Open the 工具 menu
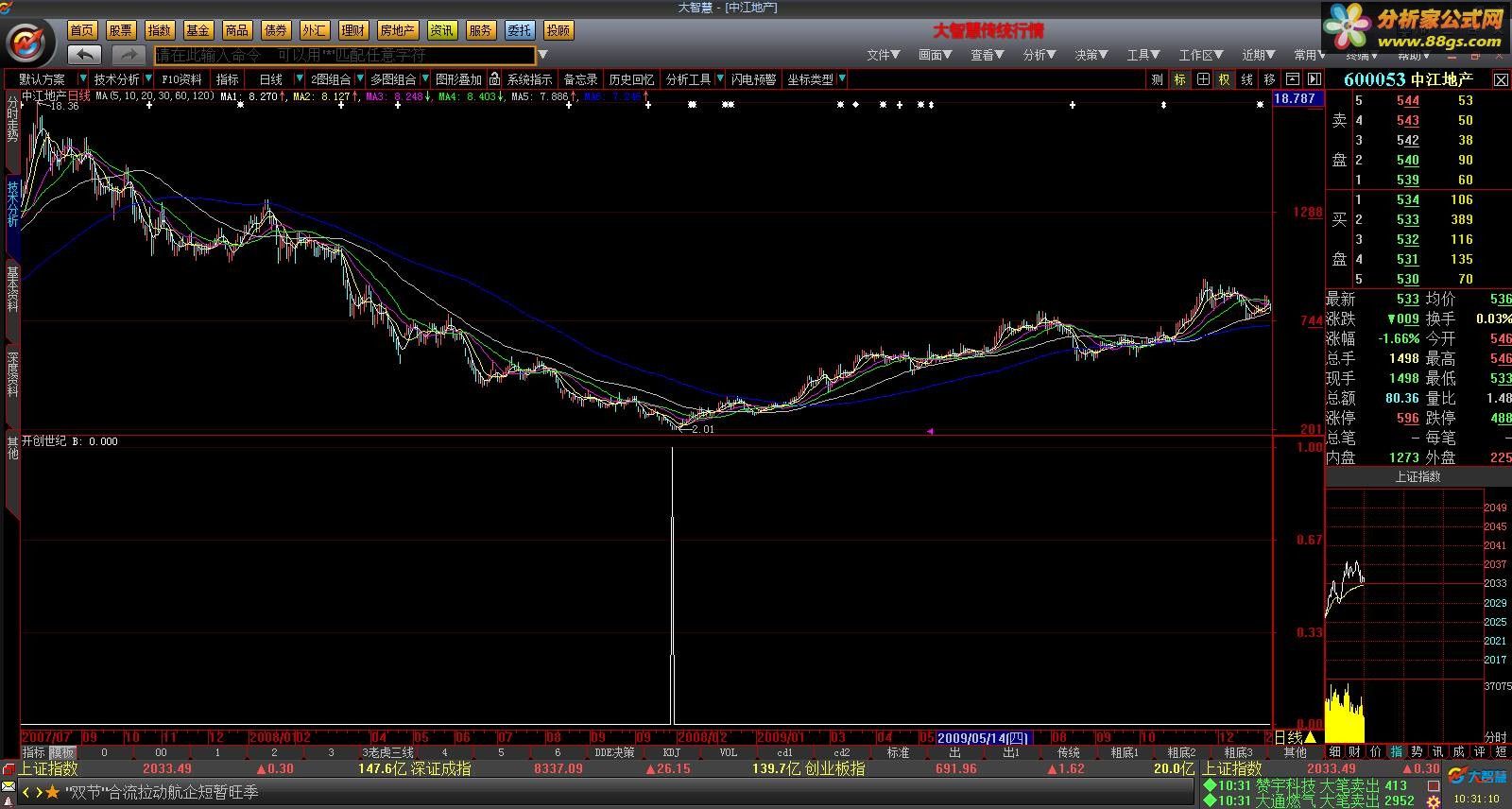This screenshot has width=1512, height=809. 1143,55
